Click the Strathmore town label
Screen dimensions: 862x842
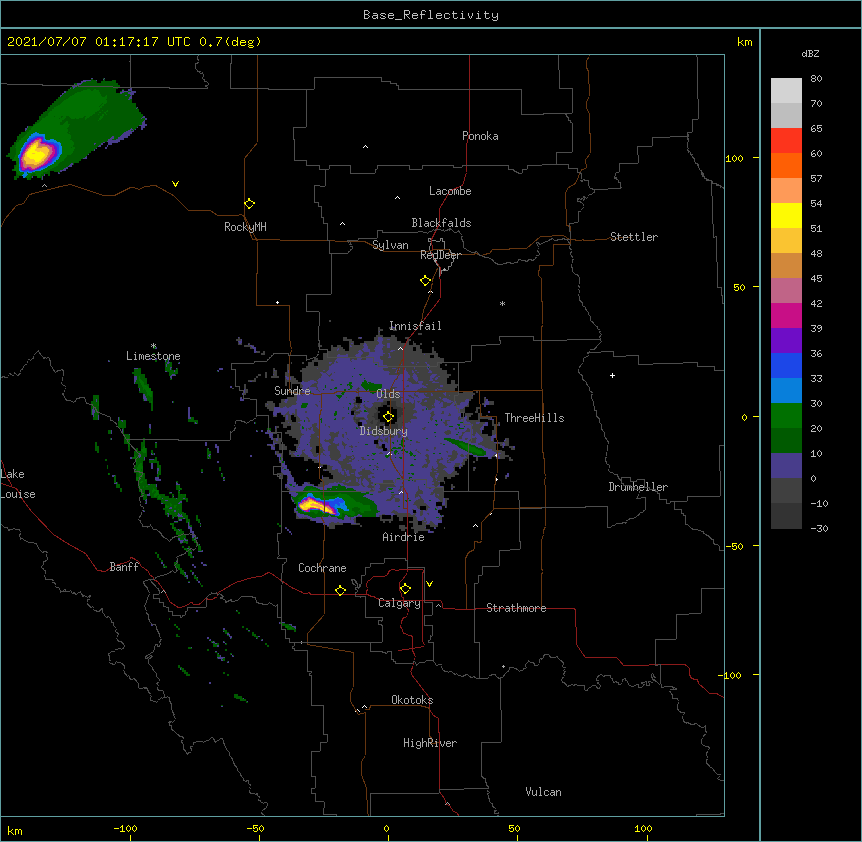point(516,608)
